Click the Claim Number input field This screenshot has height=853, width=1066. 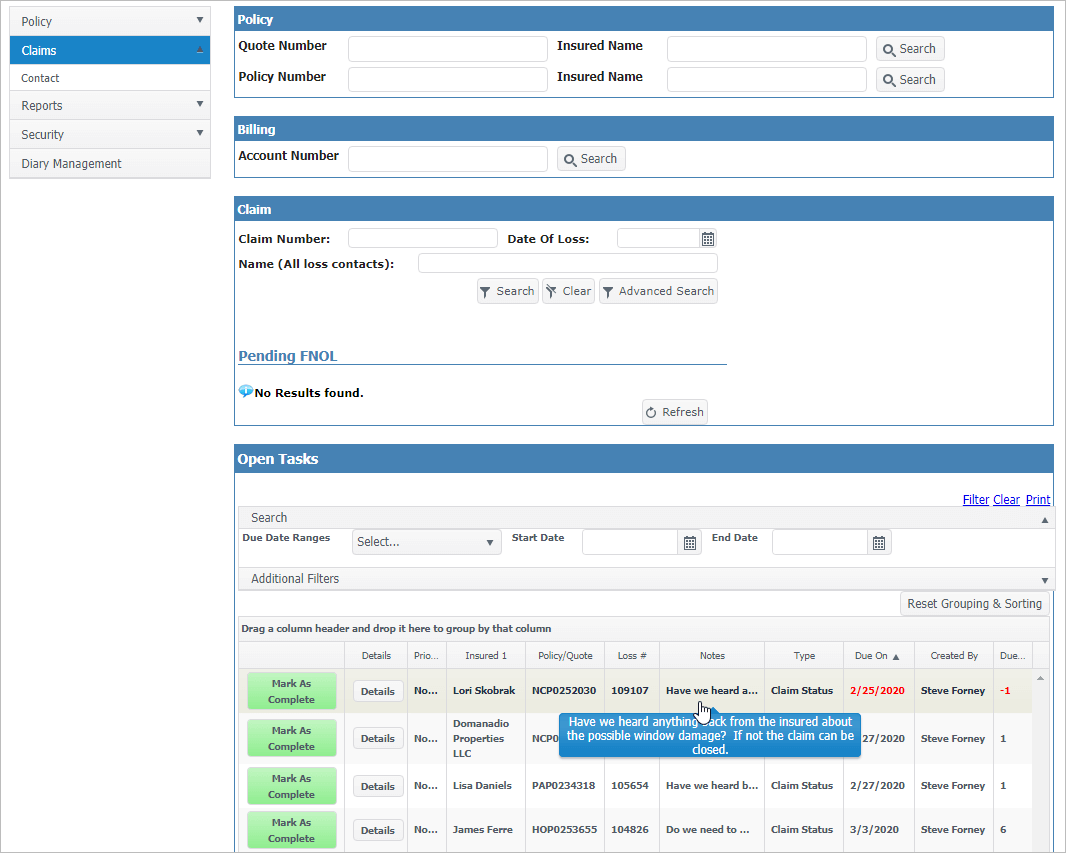(422, 239)
